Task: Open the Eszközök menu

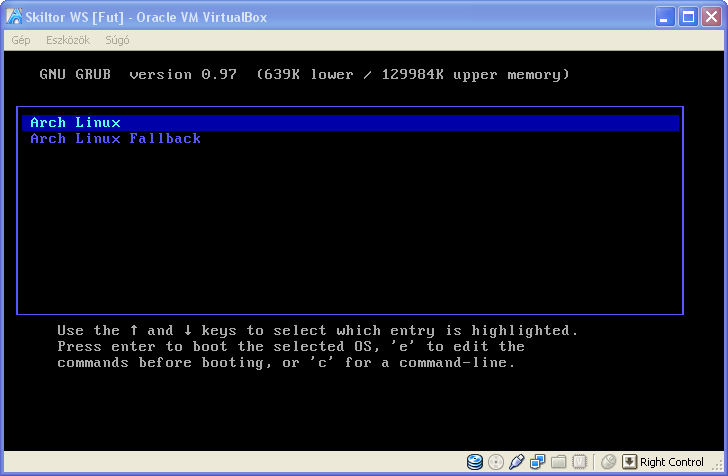Action: coord(68,40)
